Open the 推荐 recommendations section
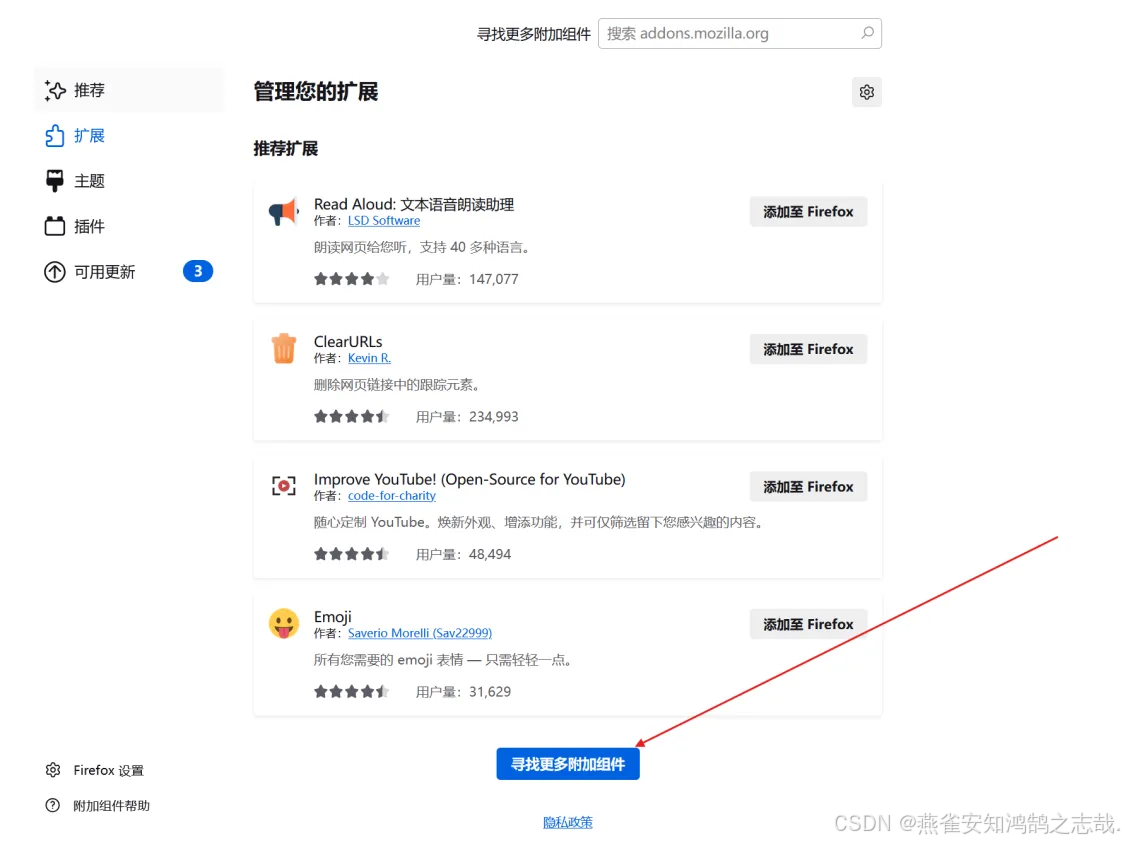Image resolution: width=1125 pixels, height=843 pixels. [128, 90]
